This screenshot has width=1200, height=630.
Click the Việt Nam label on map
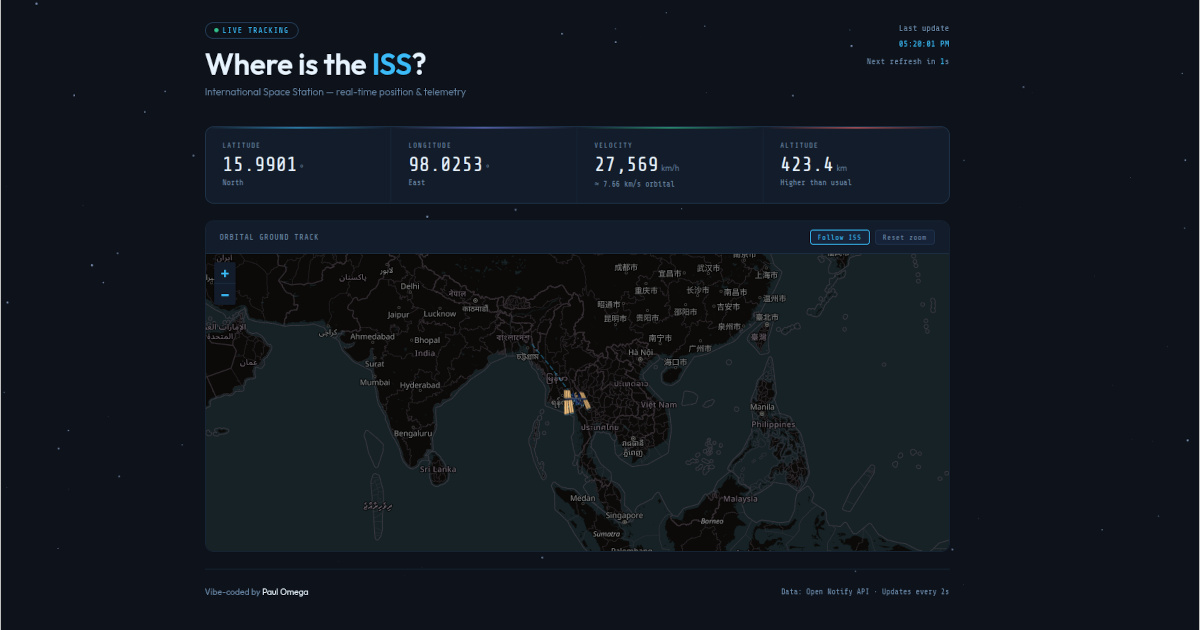[x=659, y=404]
